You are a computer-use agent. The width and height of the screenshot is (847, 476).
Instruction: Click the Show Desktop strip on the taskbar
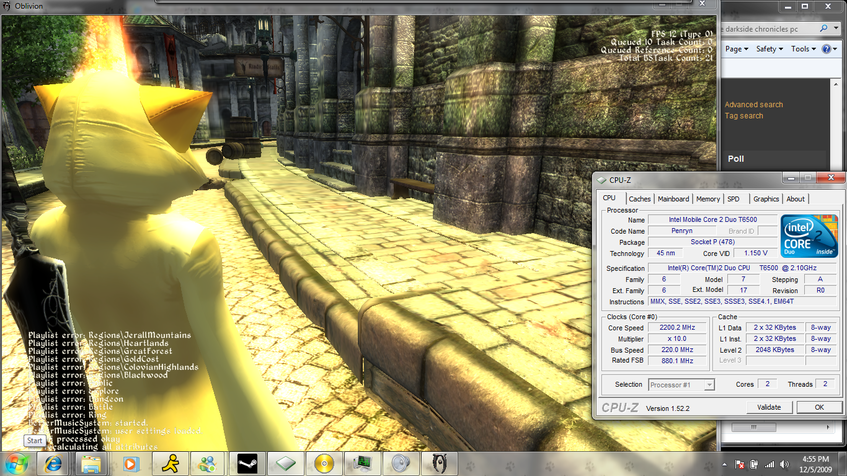(843, 464)
